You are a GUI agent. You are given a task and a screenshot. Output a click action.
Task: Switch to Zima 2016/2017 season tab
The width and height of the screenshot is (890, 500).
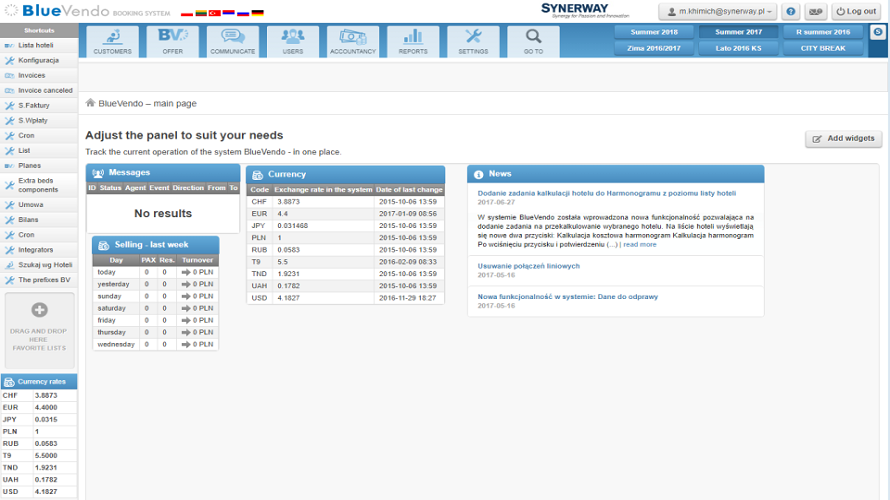(x=654, y=48)
